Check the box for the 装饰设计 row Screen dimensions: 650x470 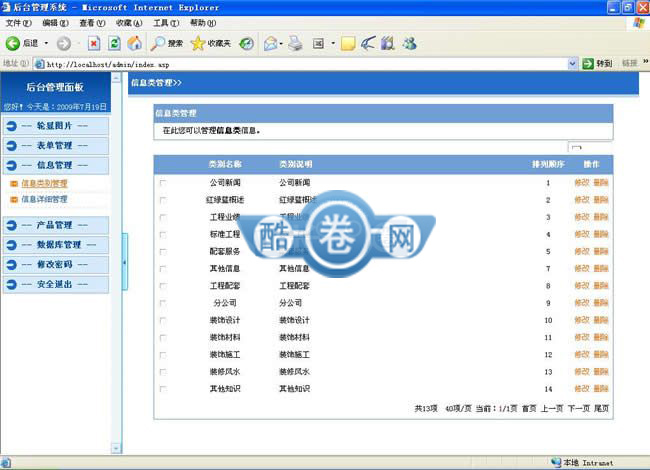coord(163,320)
